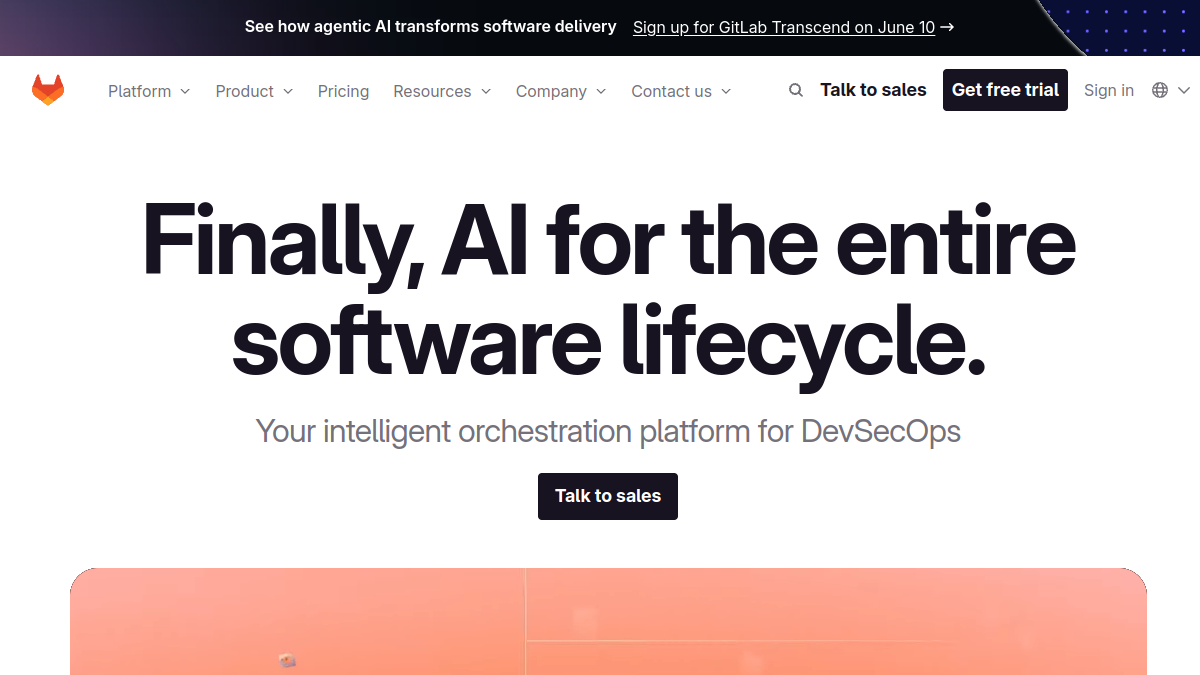Click the GitLab fox logo
1200x675 pixels.
(x=48, y=90)
